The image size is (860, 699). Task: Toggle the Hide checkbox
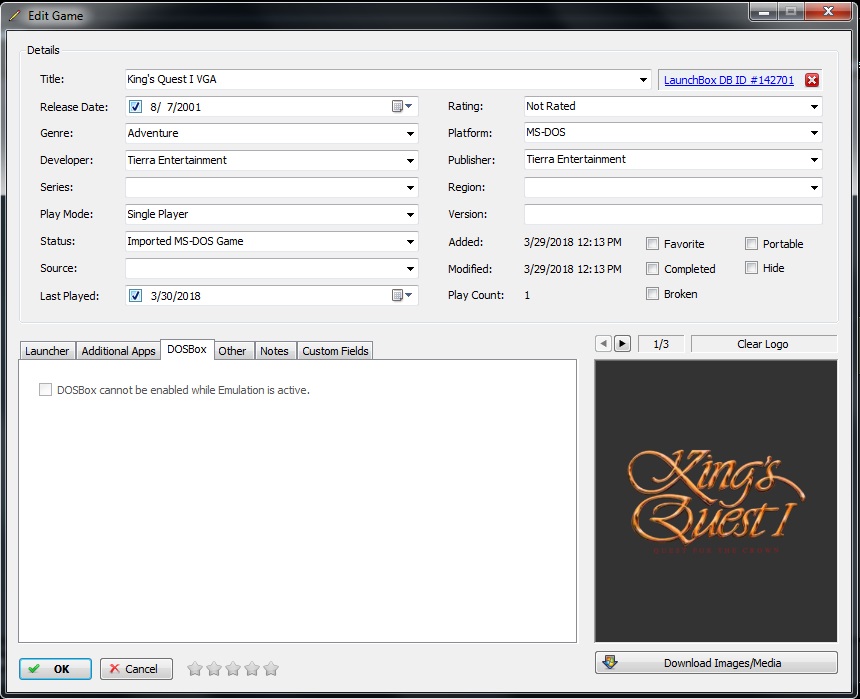pos(751,268)
